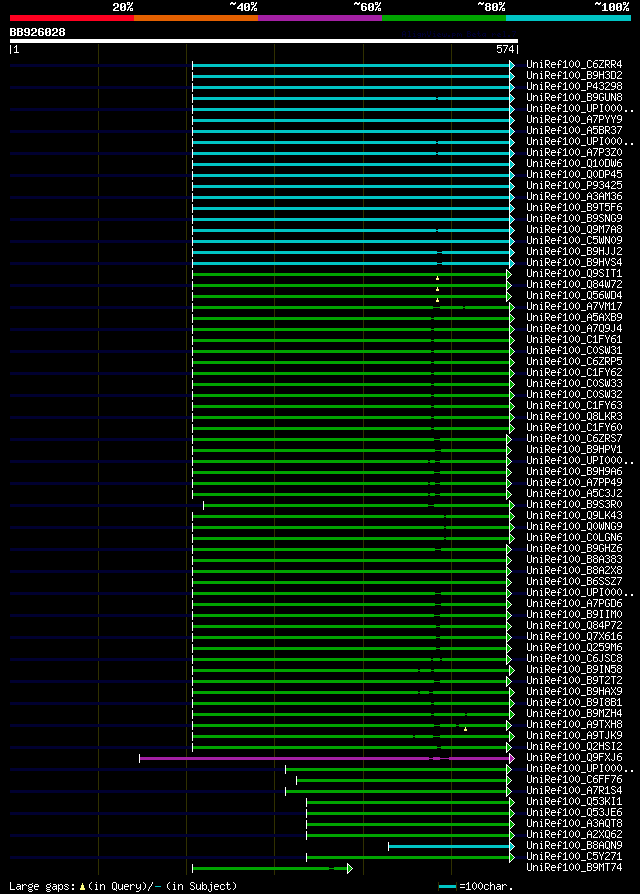Click the purple ~60% legend segment
Viewport: 640px width, 894px height.
coord(320,18)
